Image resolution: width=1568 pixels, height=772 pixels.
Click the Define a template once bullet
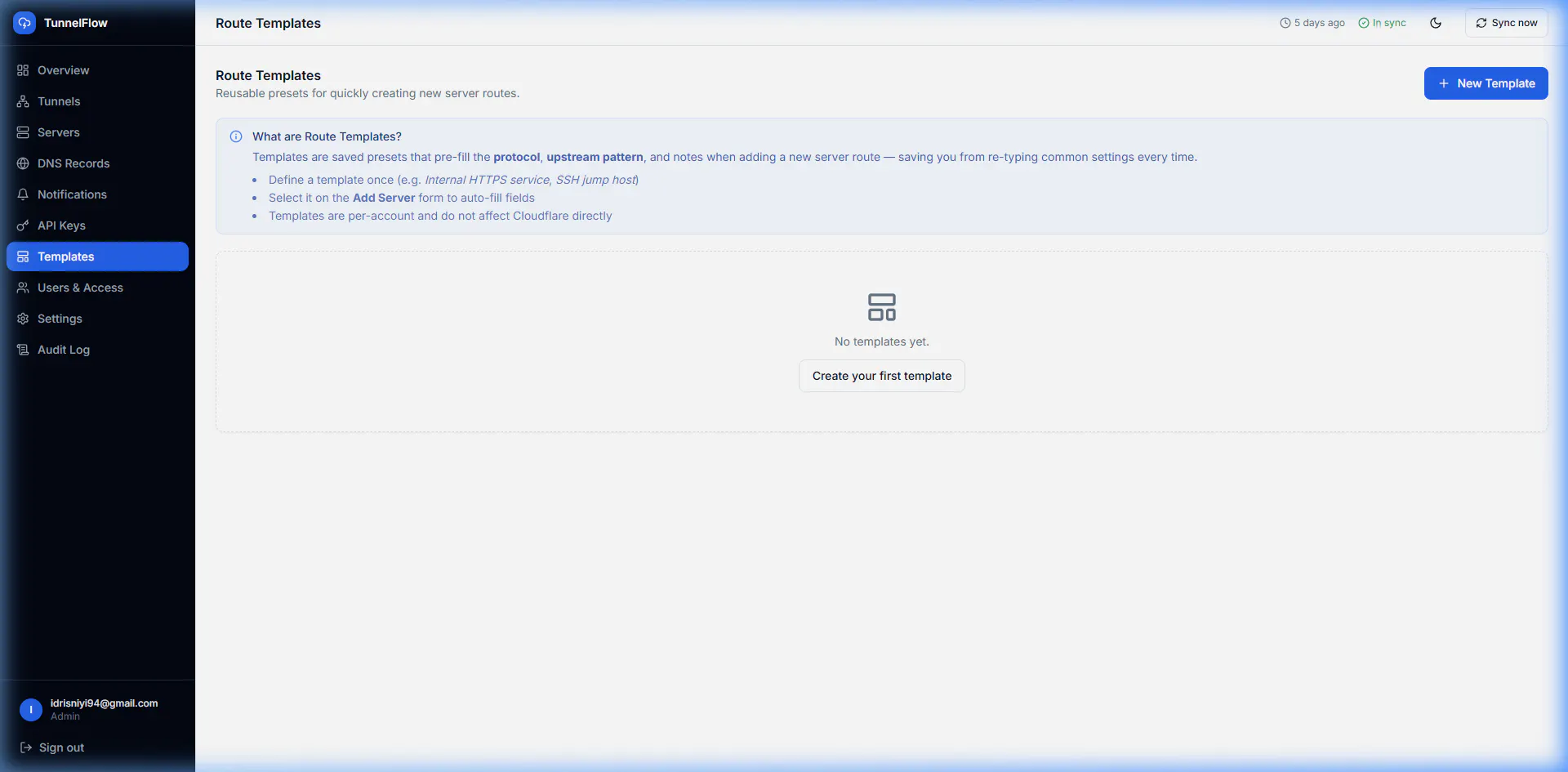click(x=453, y=180)
